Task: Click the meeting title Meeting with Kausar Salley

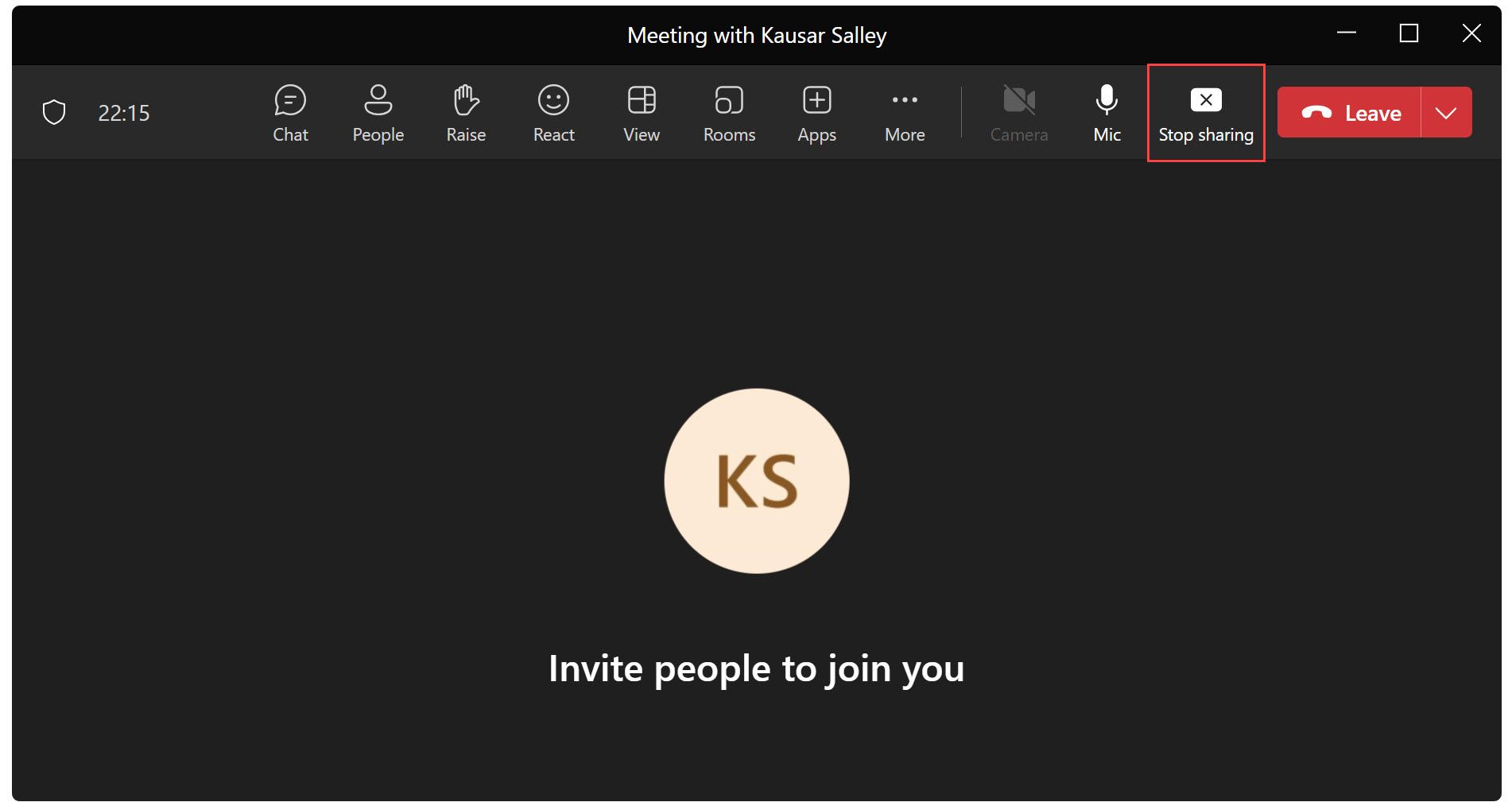Action: pos(756,35)
